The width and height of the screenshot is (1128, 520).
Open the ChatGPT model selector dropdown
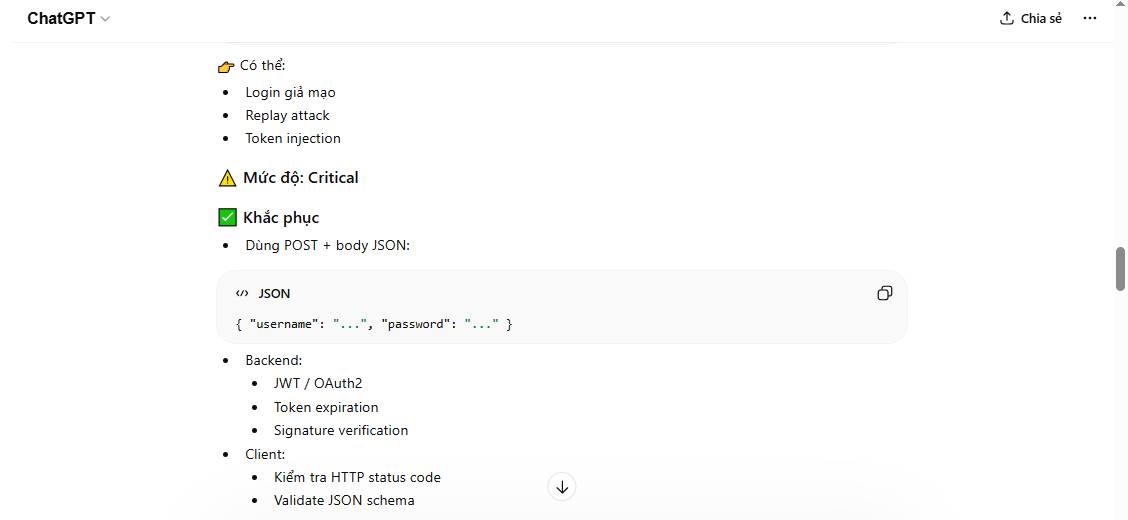click(68, 19)
